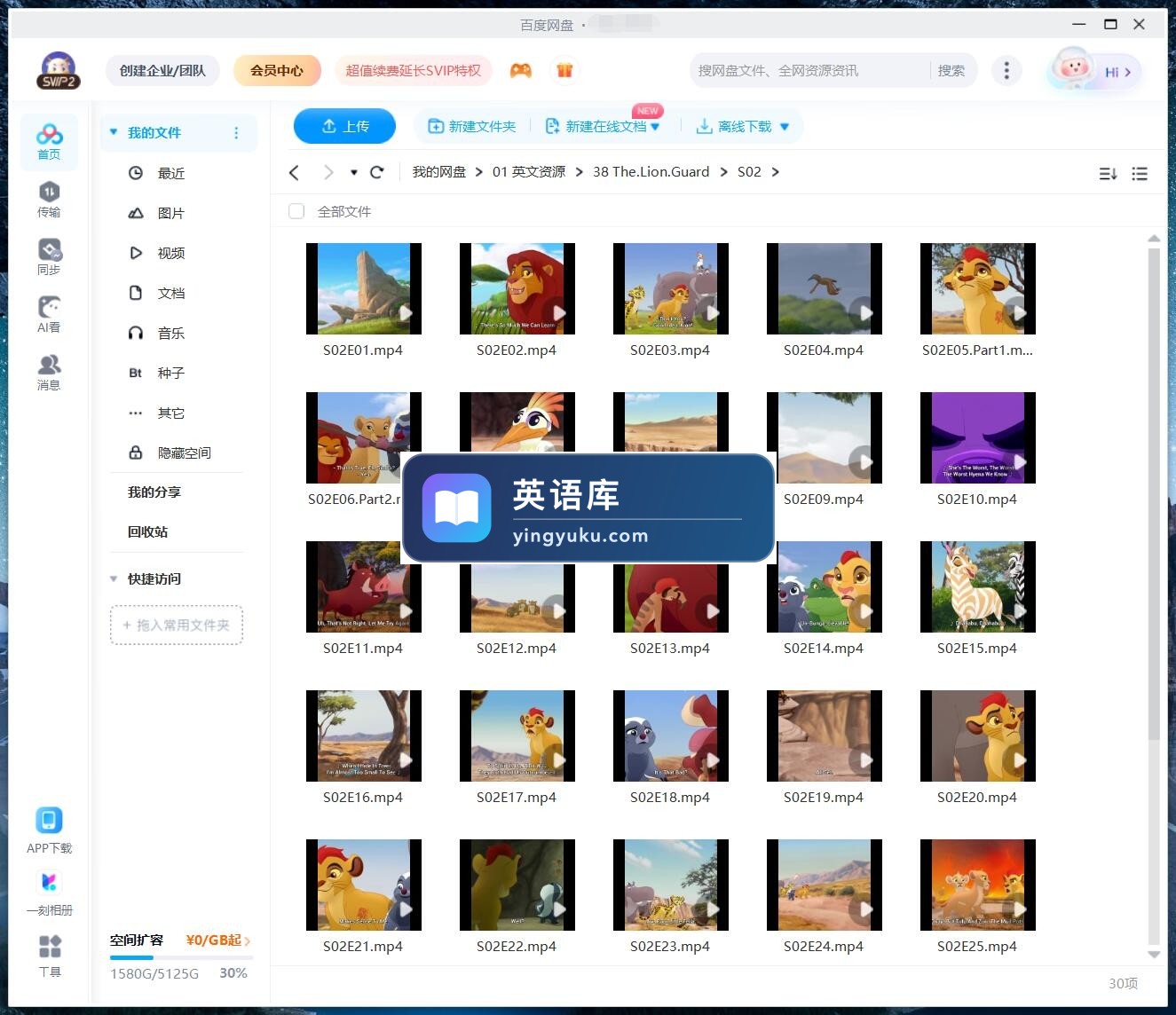This screenshot has height=1015, width=1176.
Task: Open the Hidden Space (隐藏空间) item
Action: click(184, 452)
